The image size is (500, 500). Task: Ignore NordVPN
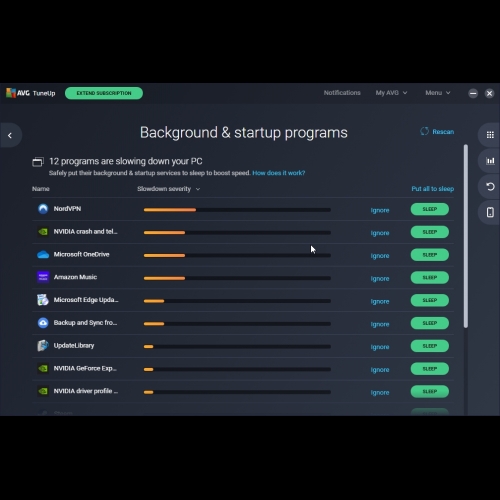click(x=380, y=210)
